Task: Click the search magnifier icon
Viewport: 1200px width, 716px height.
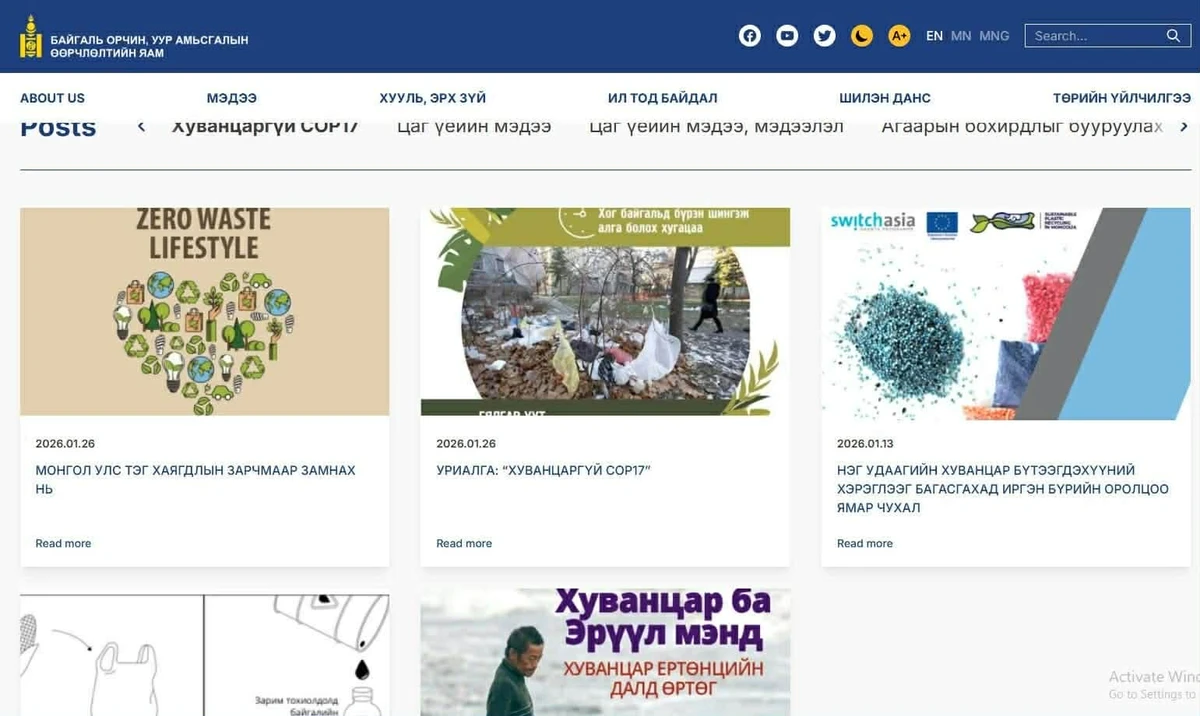Action: click(1173, 36)
